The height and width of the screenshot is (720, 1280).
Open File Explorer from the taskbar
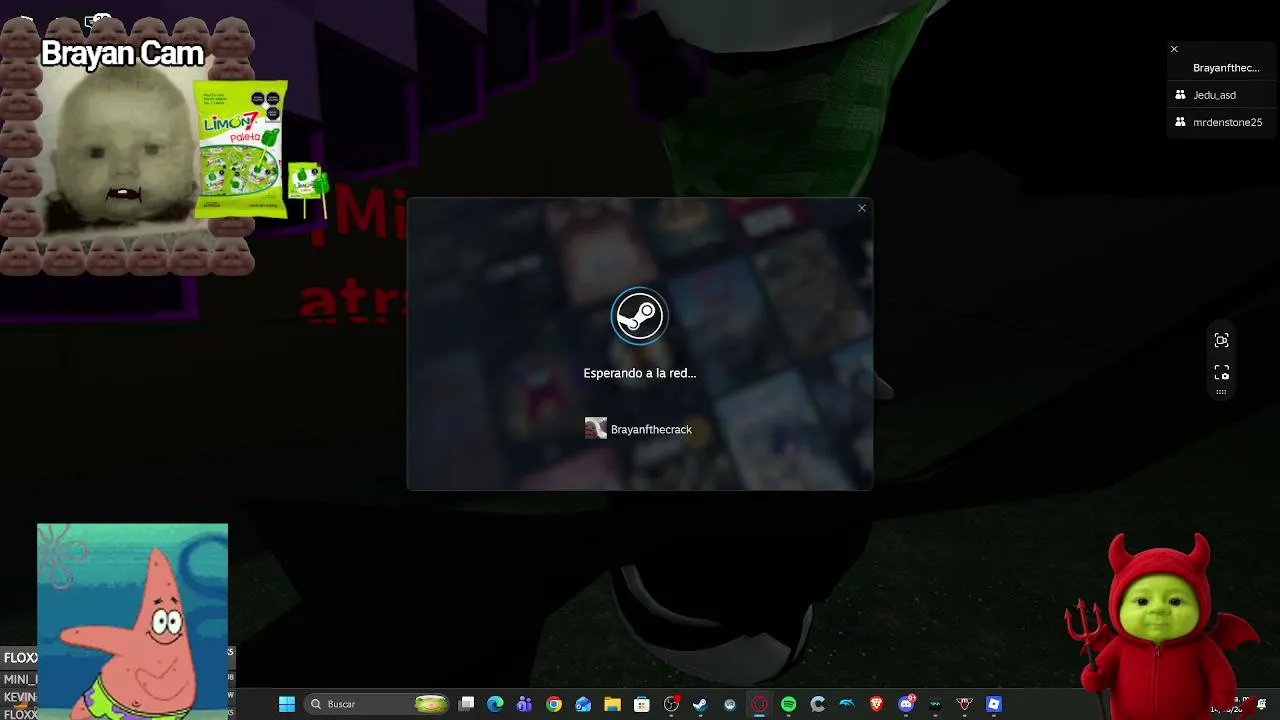(x=612, y=704)
